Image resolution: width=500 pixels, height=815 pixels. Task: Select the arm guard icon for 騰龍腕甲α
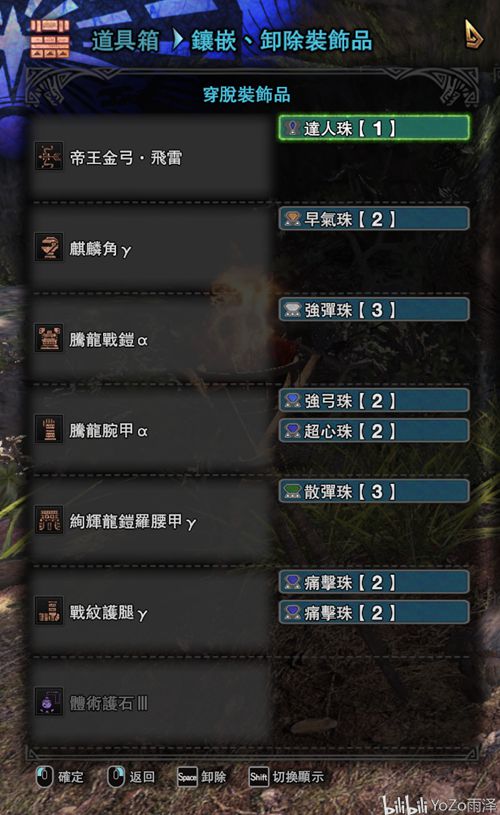click(x=49, y=428)
